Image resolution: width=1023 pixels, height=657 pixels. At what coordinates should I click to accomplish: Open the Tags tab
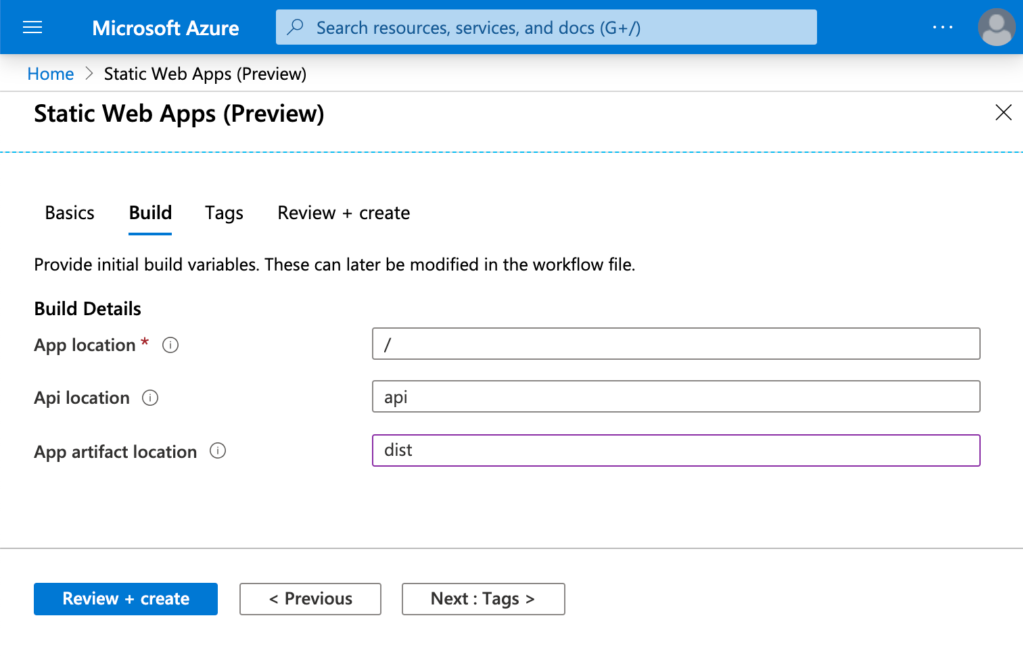coord(224,213)
